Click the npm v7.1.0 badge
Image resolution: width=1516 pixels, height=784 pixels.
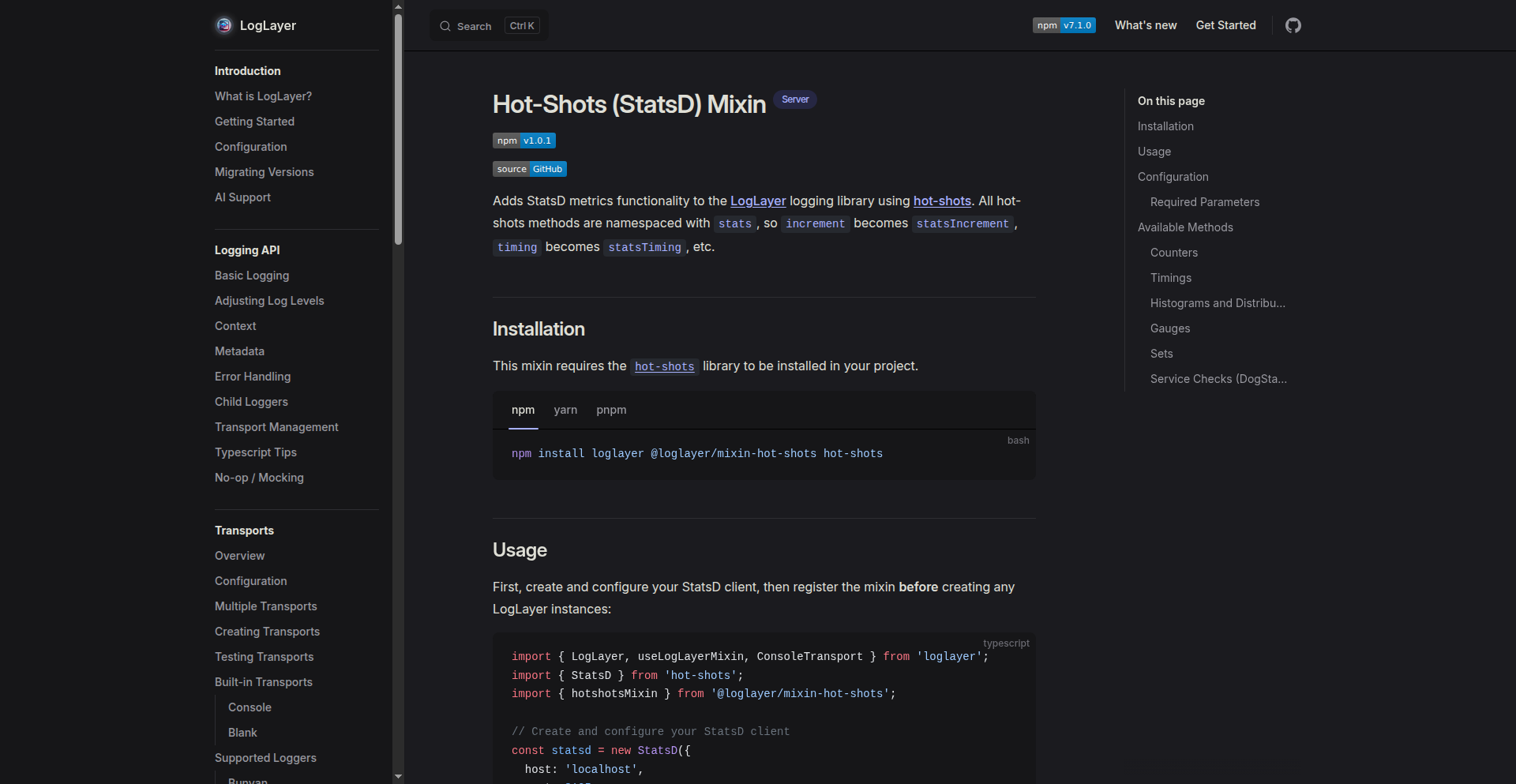click(1064, 25)
